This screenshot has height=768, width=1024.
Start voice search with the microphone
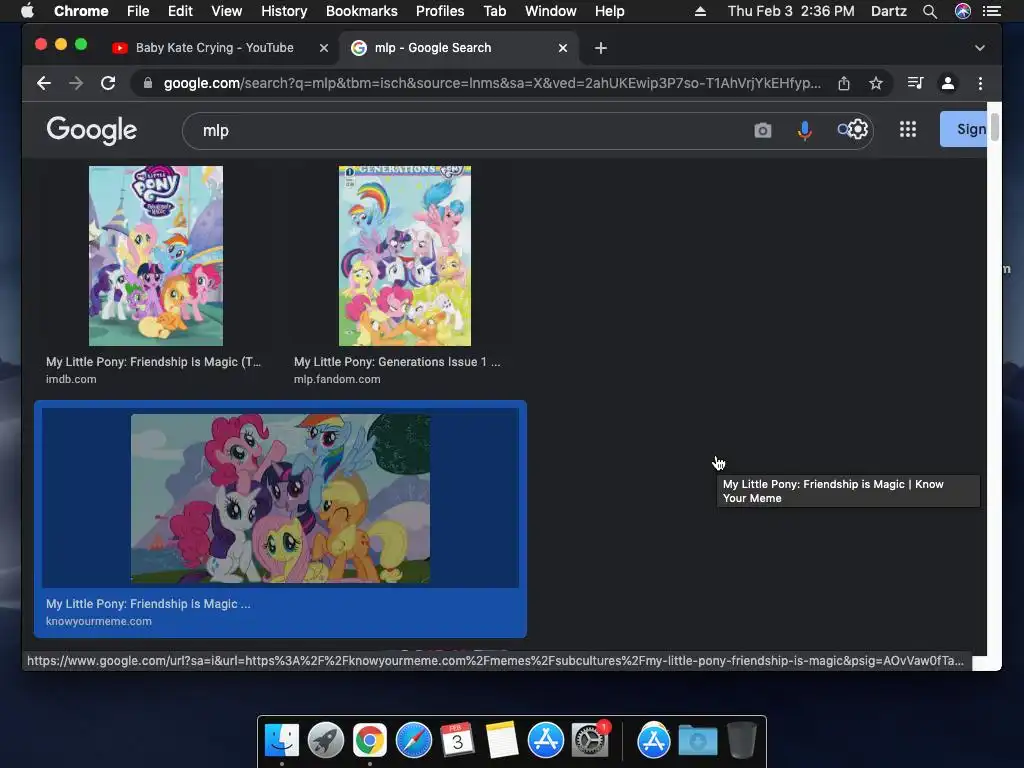(x=805, y=131)
